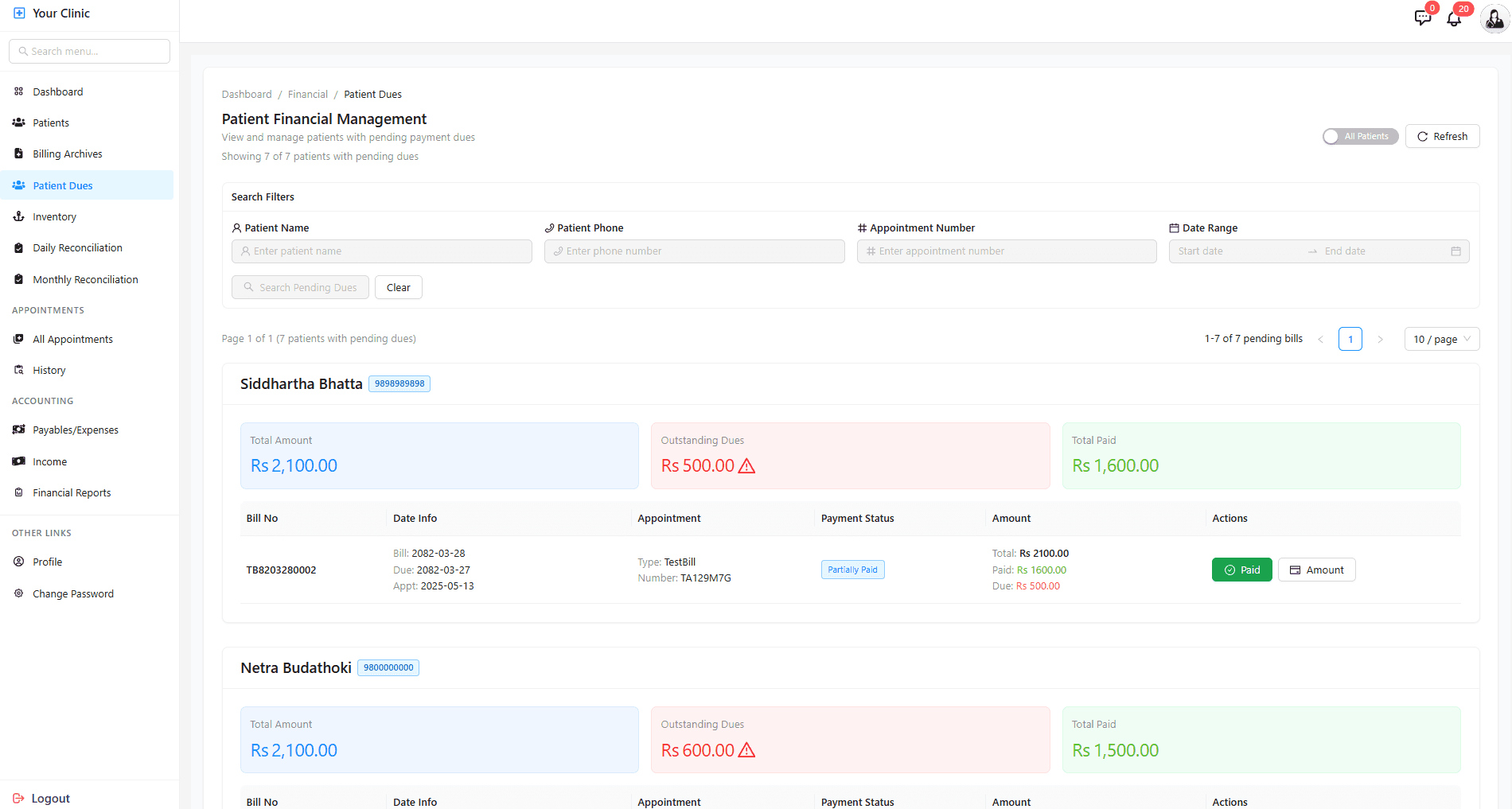
Task: Open the Payables/Expenses section
Action: [74, 430]
